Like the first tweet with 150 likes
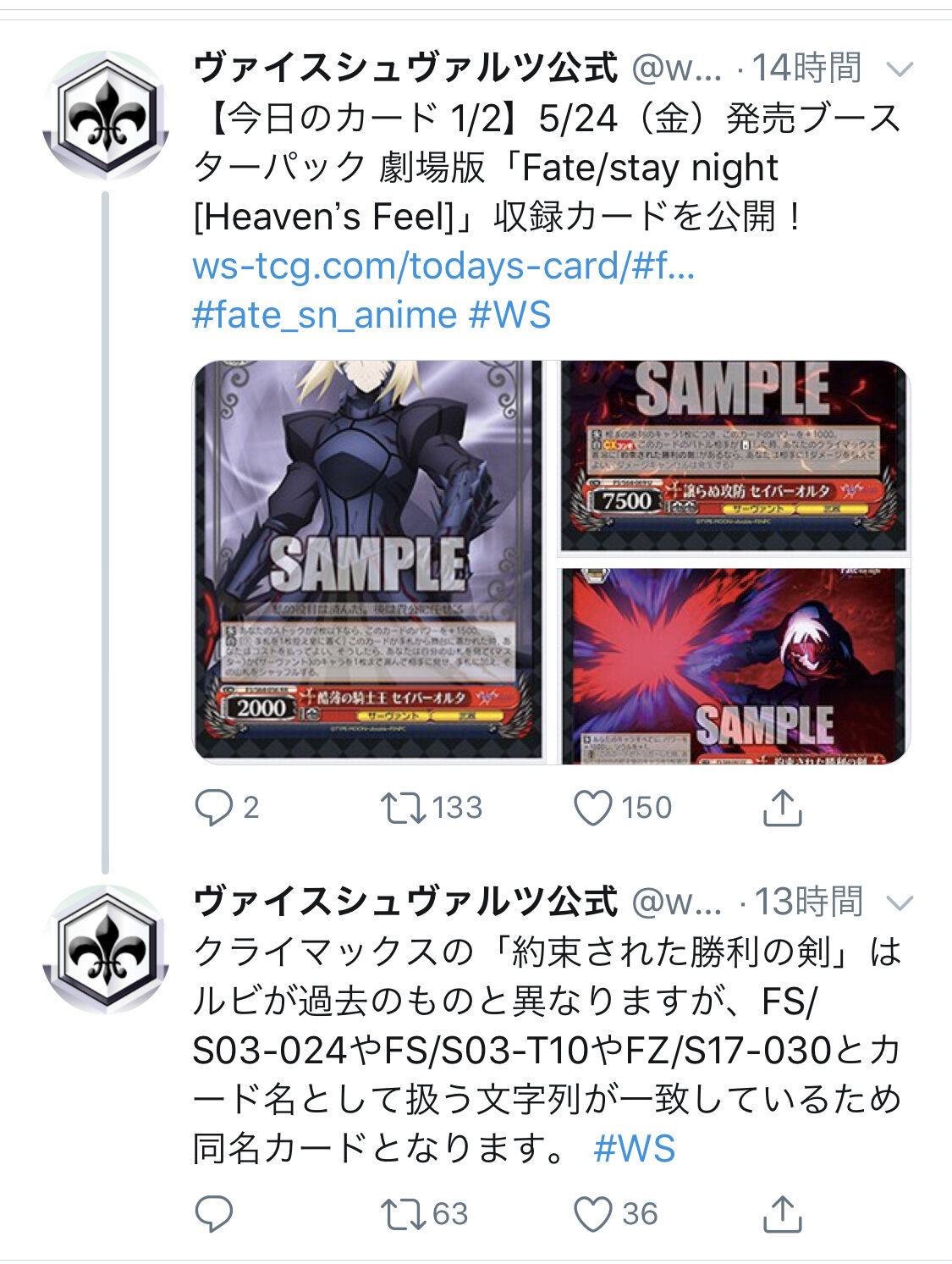This screenshot has width=952, height=1264. click(592, 808)
